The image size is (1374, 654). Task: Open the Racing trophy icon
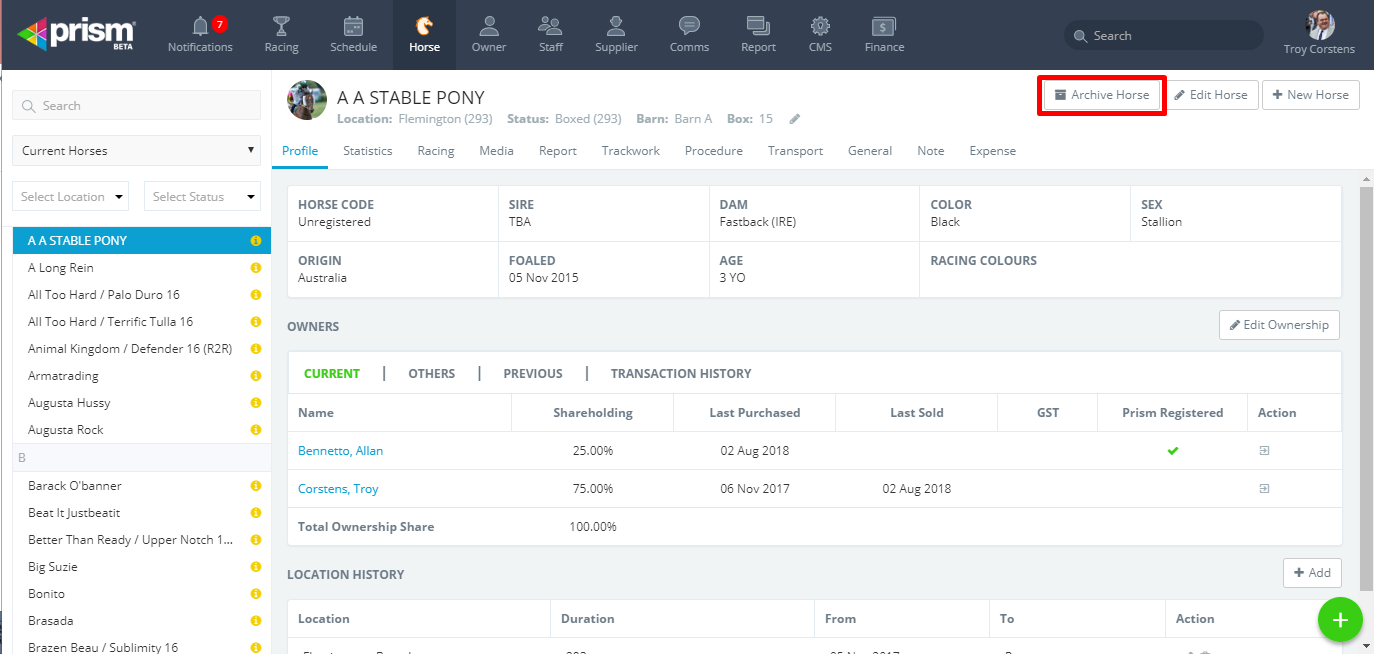(281, 25)
